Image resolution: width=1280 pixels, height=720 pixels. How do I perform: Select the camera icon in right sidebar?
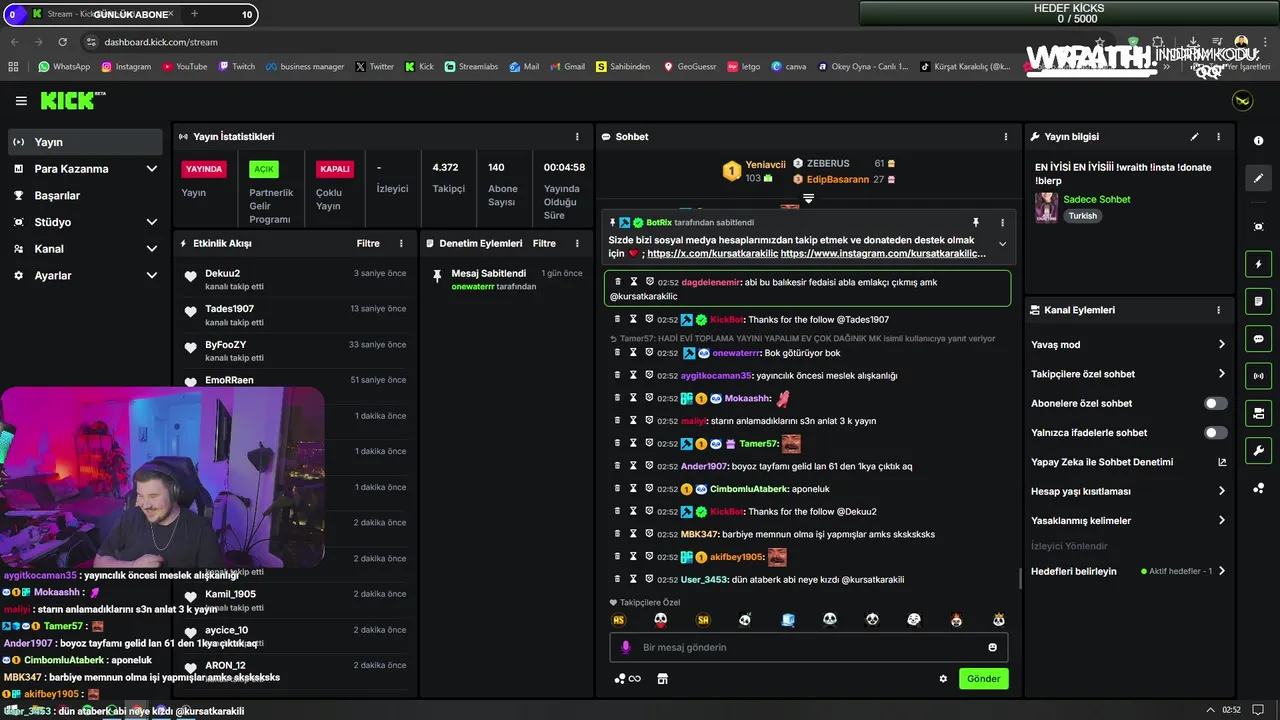tap(1259, 413)
